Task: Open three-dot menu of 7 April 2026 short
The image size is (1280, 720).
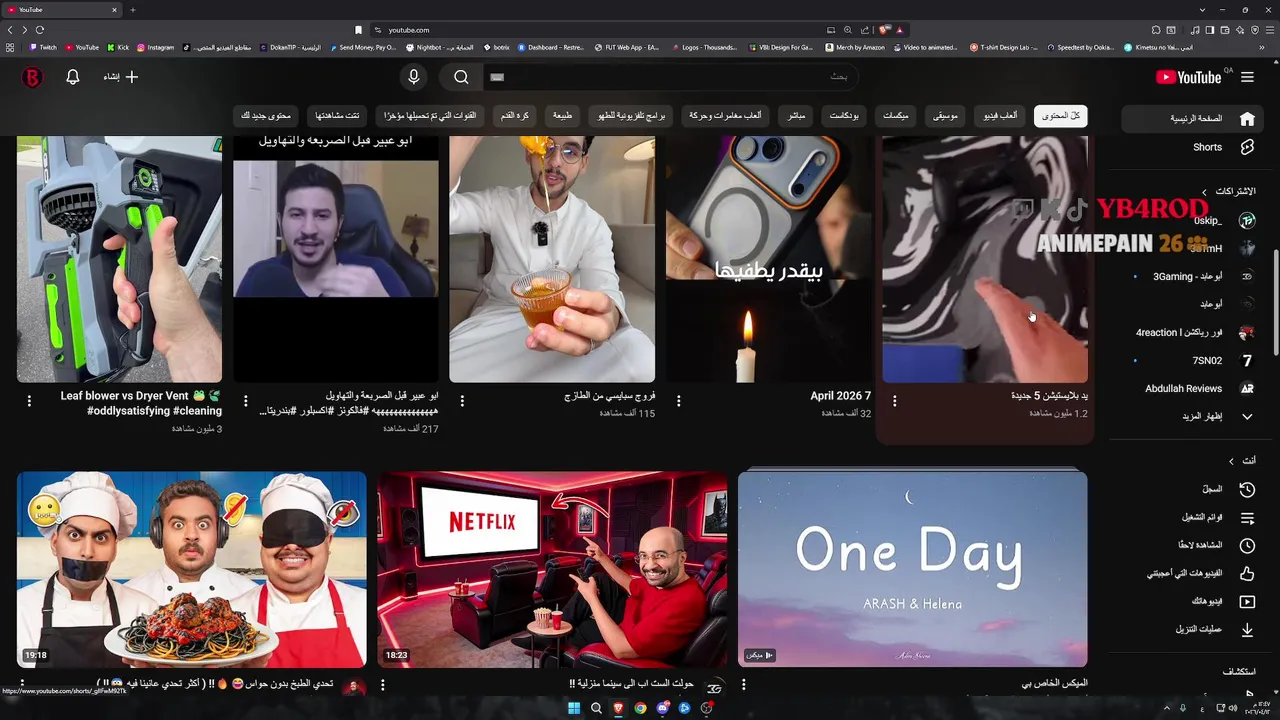Action: point(678,401)
